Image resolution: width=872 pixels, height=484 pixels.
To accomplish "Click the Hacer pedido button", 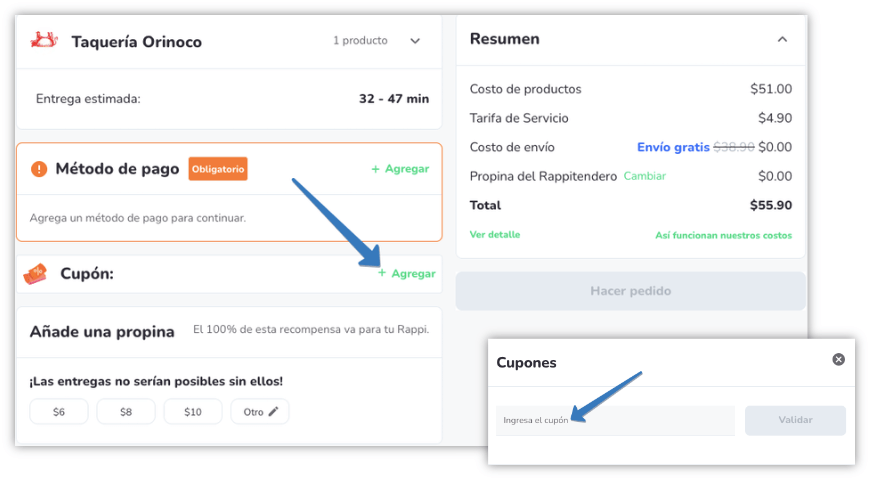I will [x=631, y=291].
